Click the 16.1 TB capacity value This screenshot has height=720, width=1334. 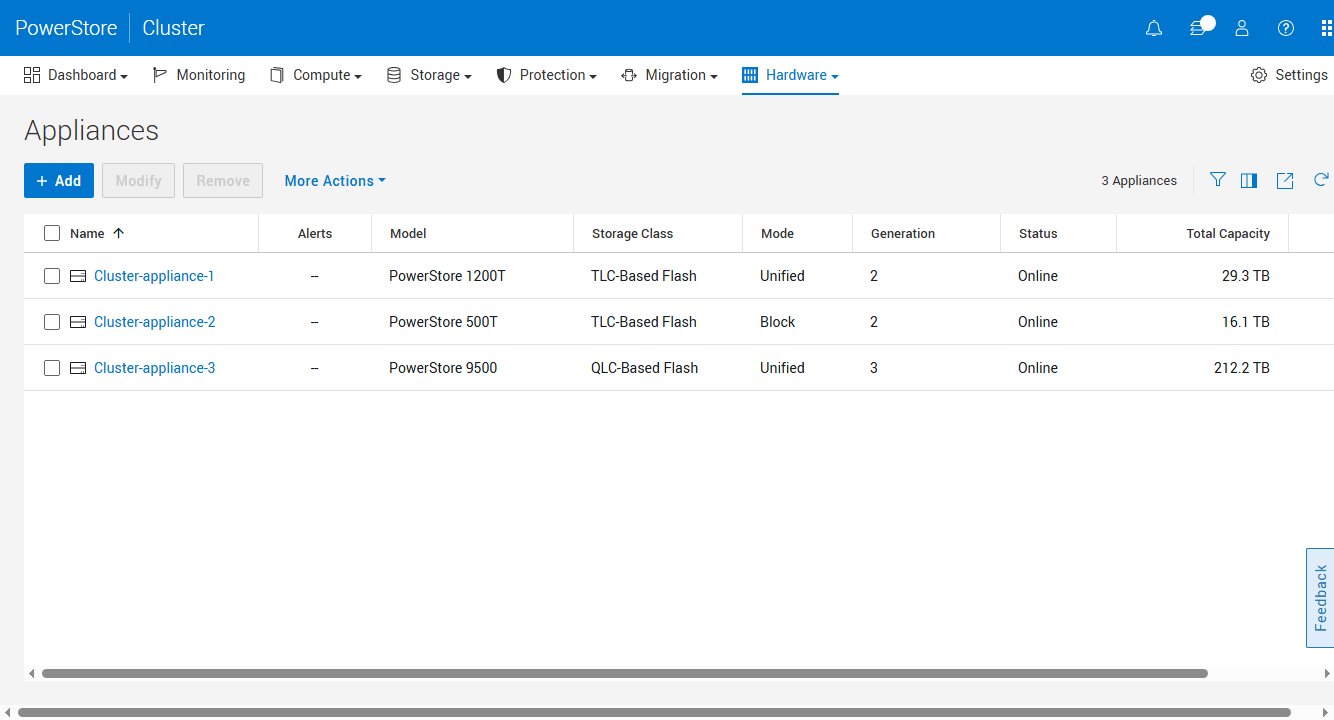click(x=1246, y=322)
